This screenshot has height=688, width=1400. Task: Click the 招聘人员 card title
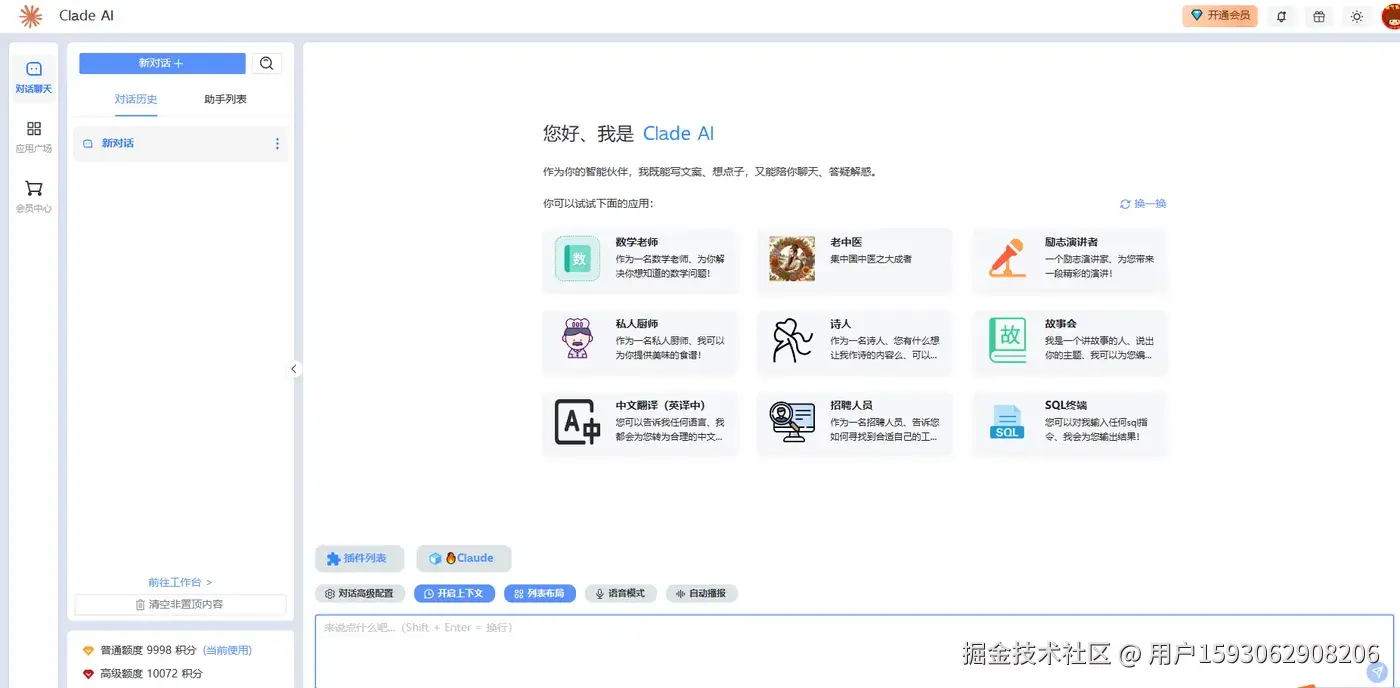pyautogui.click(x=851, y=405)
